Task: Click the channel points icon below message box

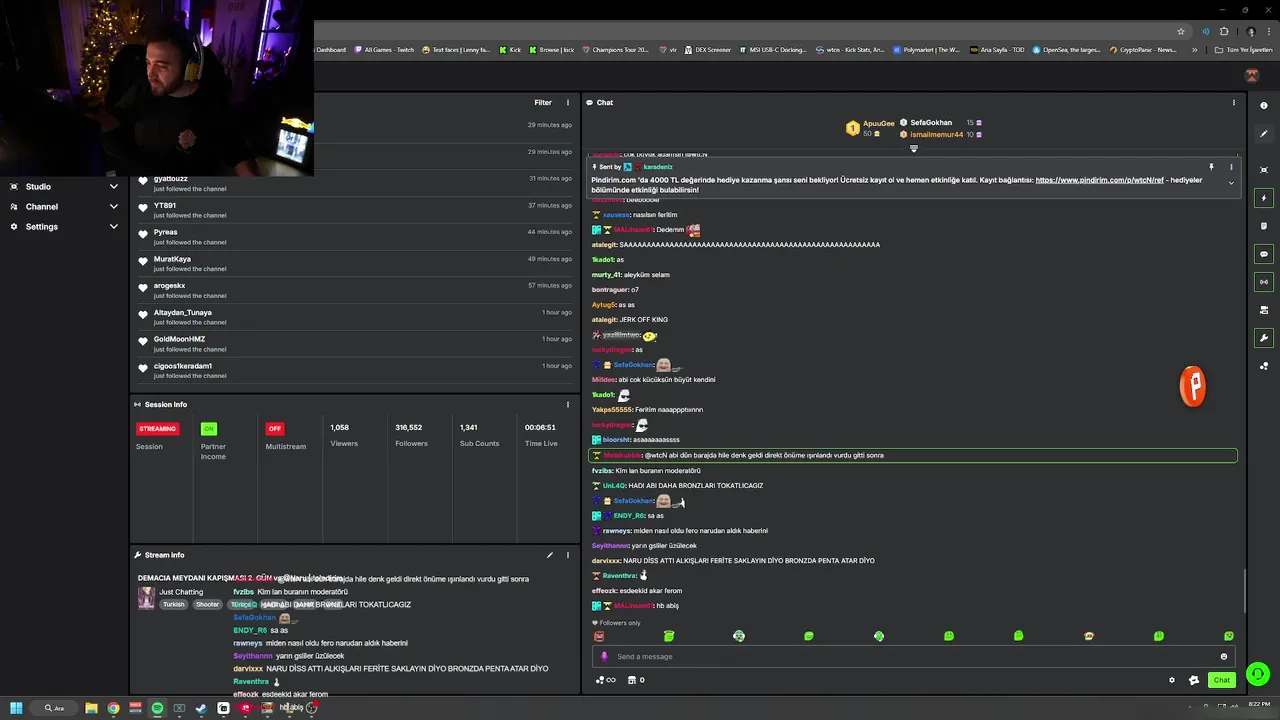Action: [605, 680]
